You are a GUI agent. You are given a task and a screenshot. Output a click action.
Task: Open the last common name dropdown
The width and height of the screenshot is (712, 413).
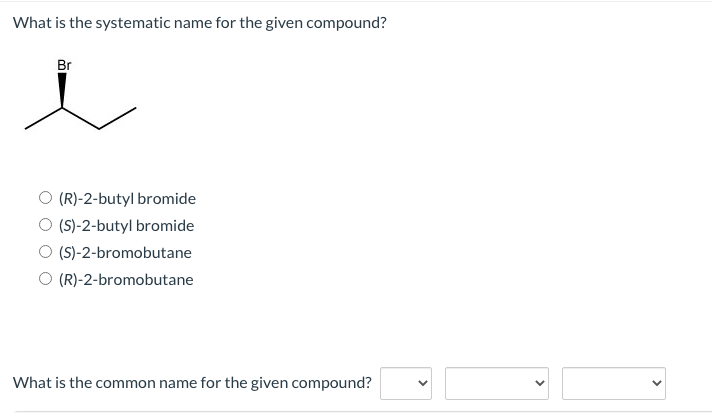coord(614,384)
